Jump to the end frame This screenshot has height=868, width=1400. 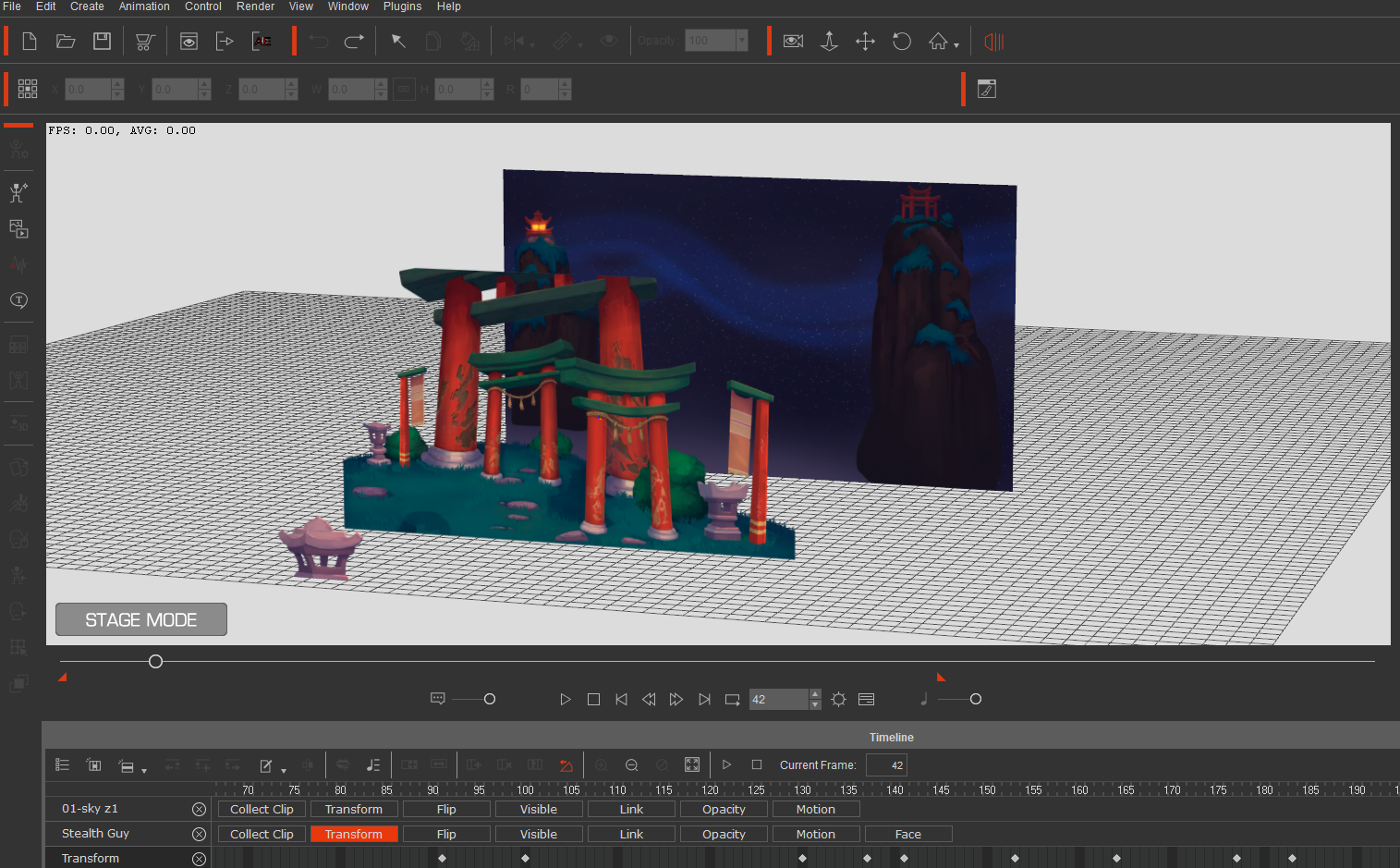point(704,700)
